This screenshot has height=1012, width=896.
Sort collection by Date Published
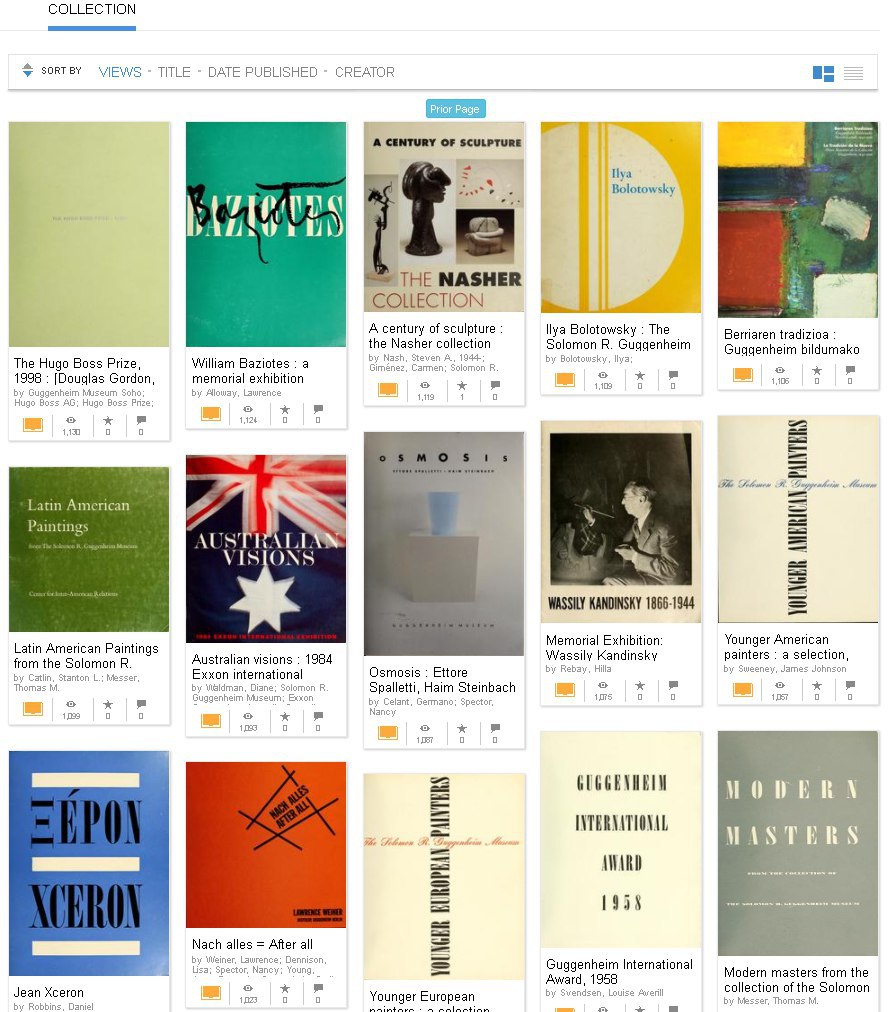click(x=263, y=72)
